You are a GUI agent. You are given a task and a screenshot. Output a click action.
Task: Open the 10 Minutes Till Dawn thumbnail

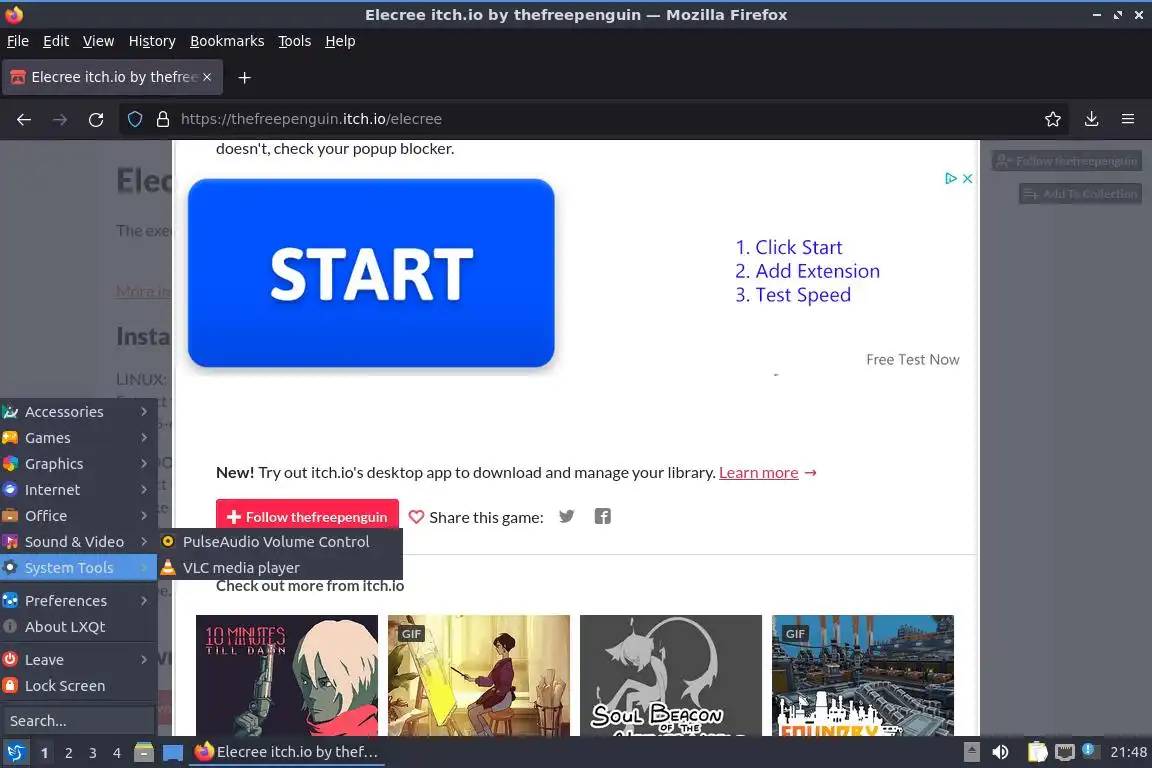[287, 675]
